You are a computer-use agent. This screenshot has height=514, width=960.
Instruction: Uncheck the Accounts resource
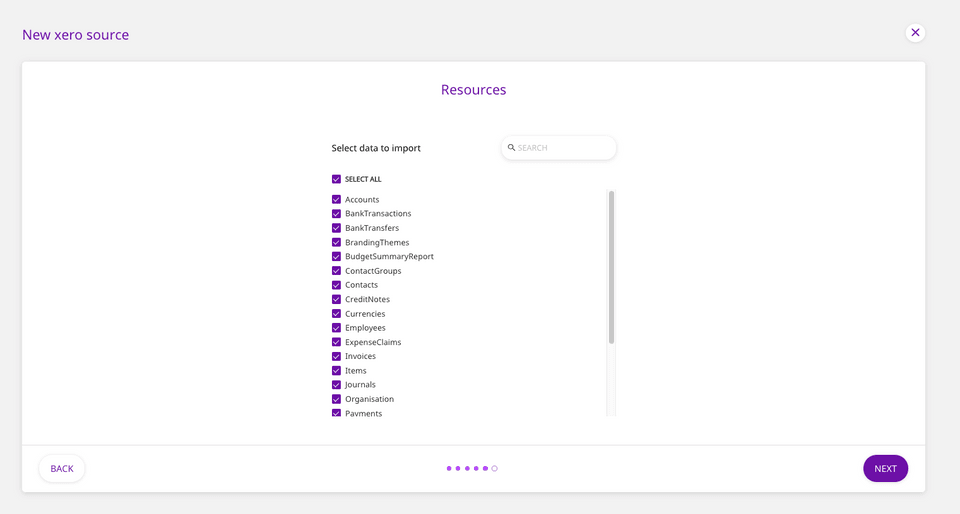[336, 200]
